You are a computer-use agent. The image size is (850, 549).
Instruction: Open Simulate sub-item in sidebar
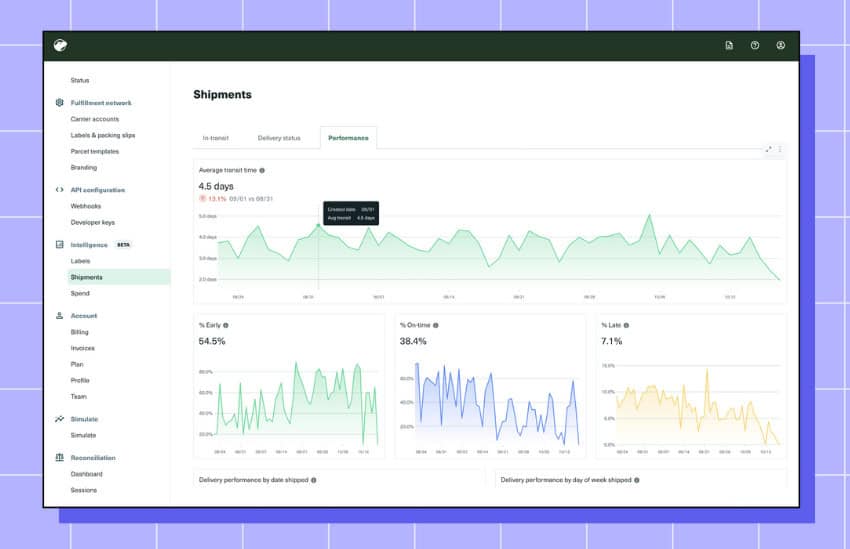83,435
